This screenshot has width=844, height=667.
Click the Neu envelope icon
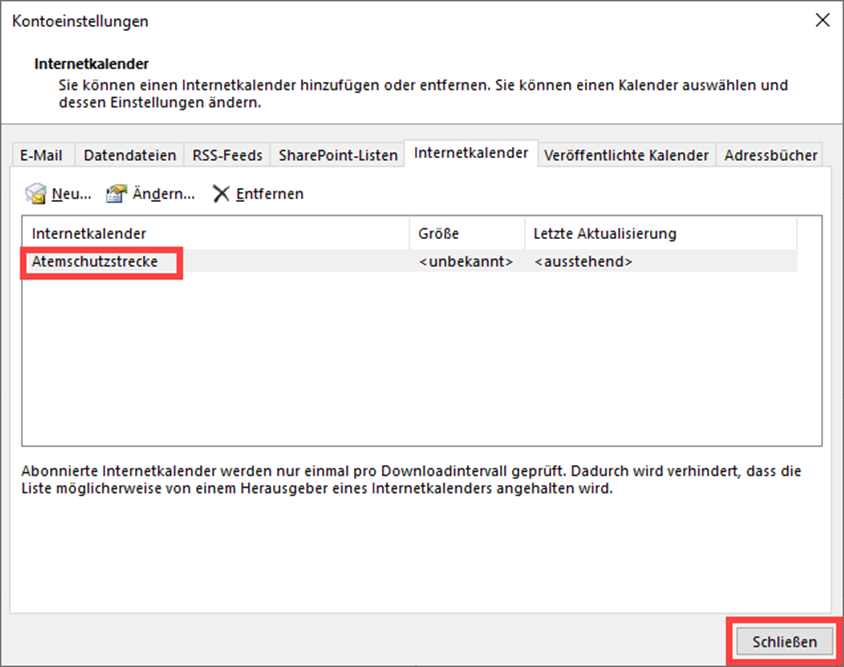tap(36, 193)
